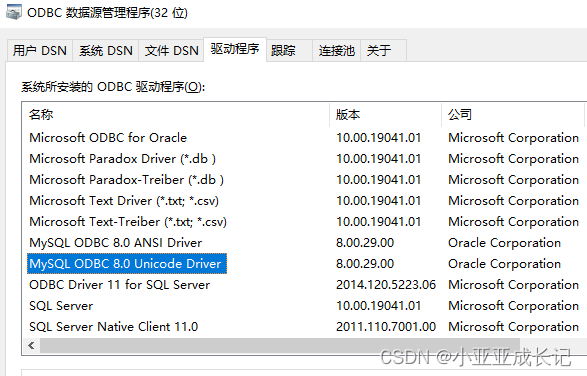Viewport: 587px width, 376px height.
Task: Sort by the 版本 column header
Action: pos(386,115)
